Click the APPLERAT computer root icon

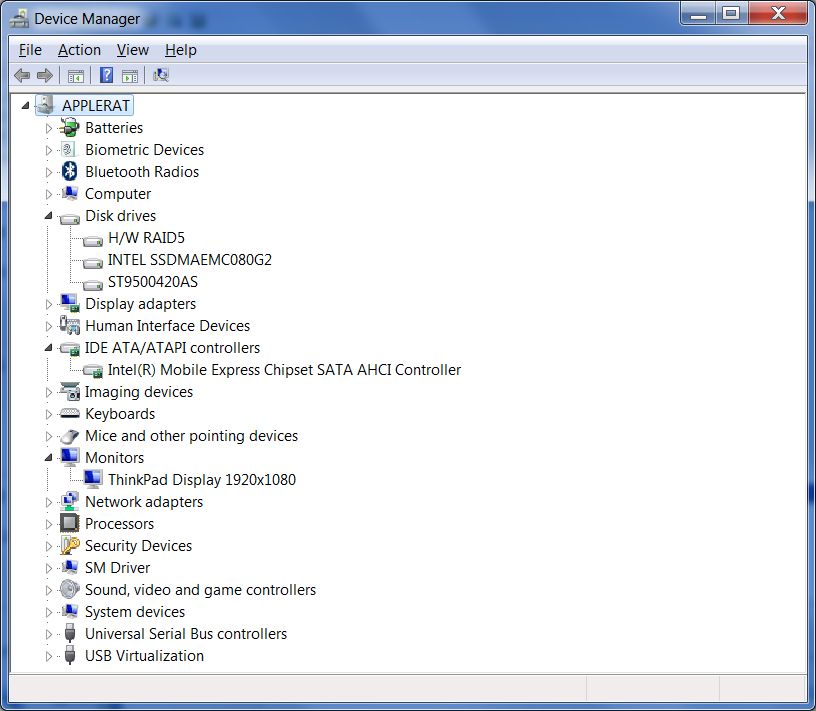46,105
